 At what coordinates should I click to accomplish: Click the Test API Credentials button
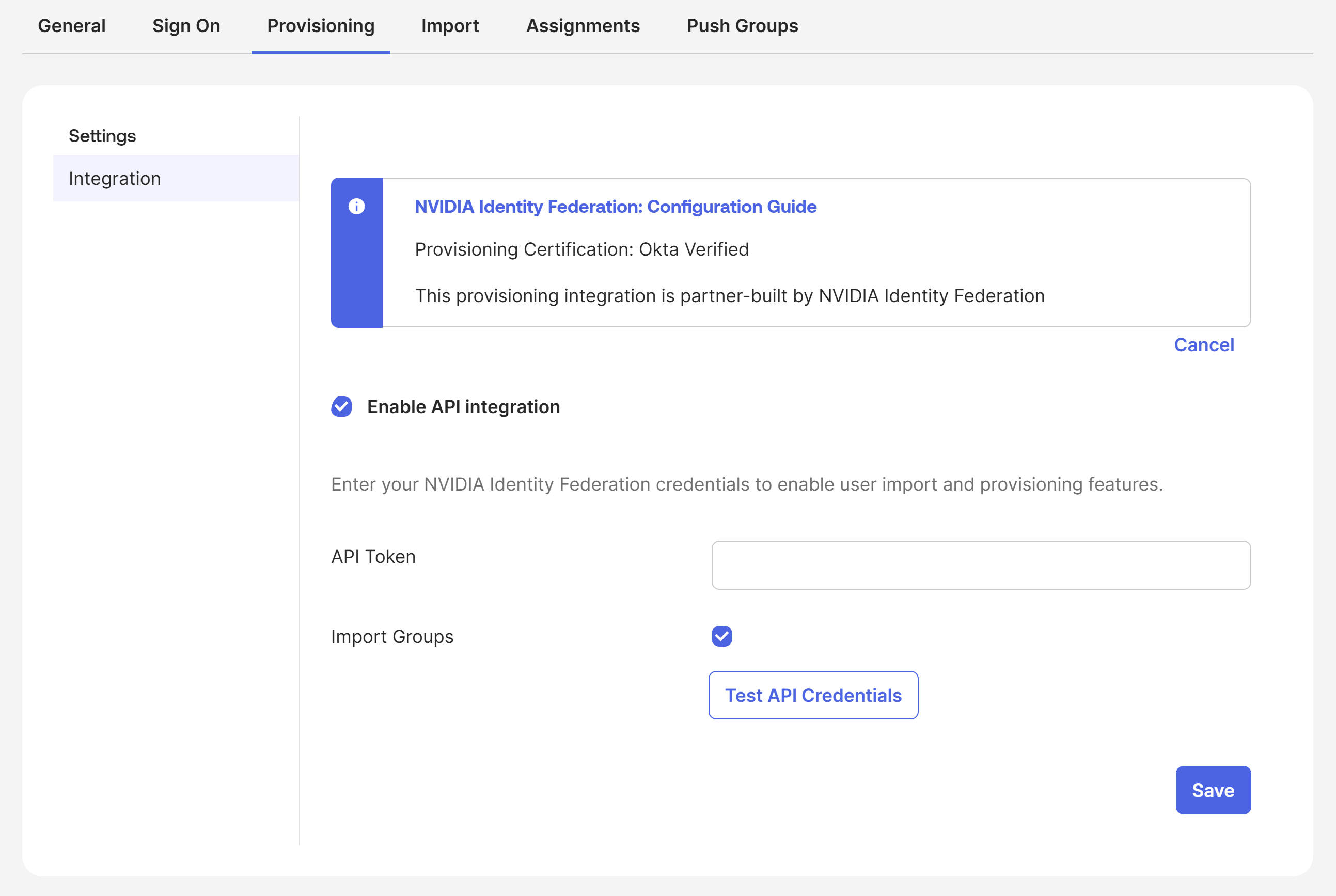click(x=813, y=695)
